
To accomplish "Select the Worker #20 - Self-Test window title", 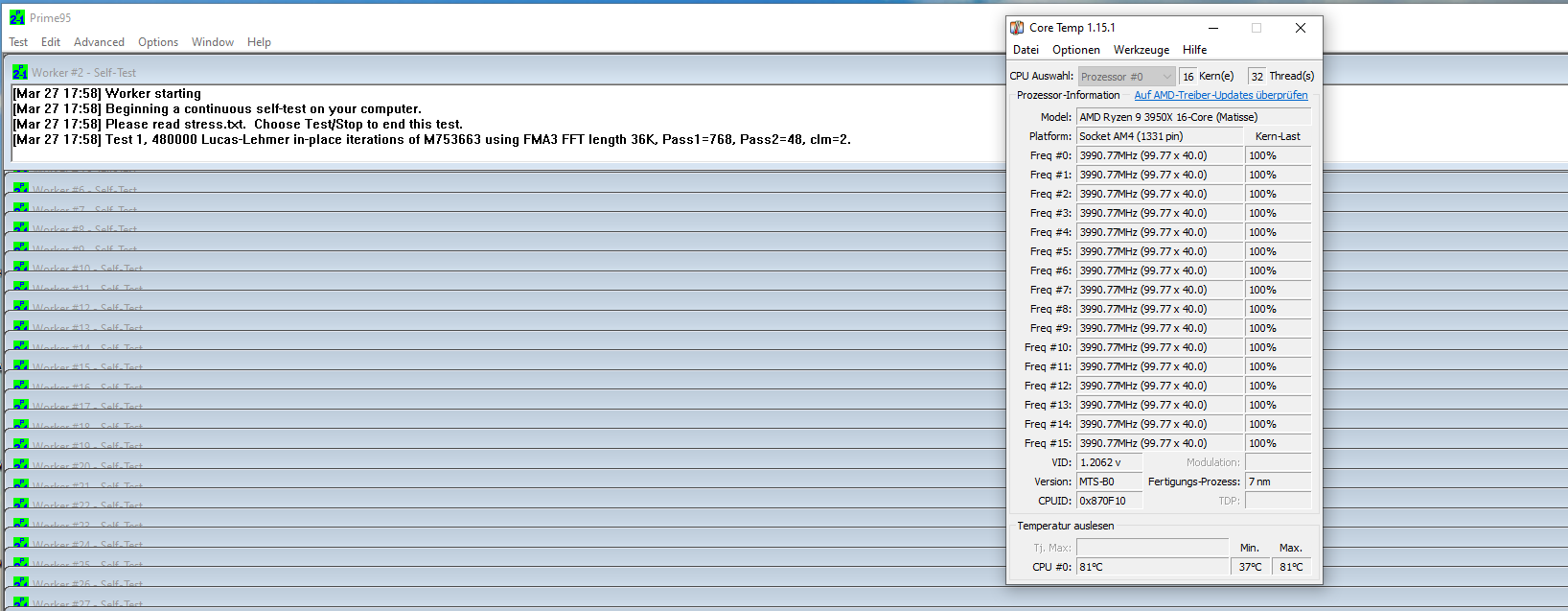I will click(87, 466).
